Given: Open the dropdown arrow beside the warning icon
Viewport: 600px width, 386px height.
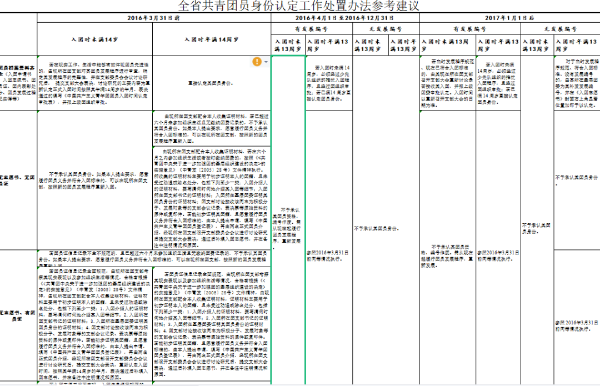Looking at the screenshot, I should [266, 62].
